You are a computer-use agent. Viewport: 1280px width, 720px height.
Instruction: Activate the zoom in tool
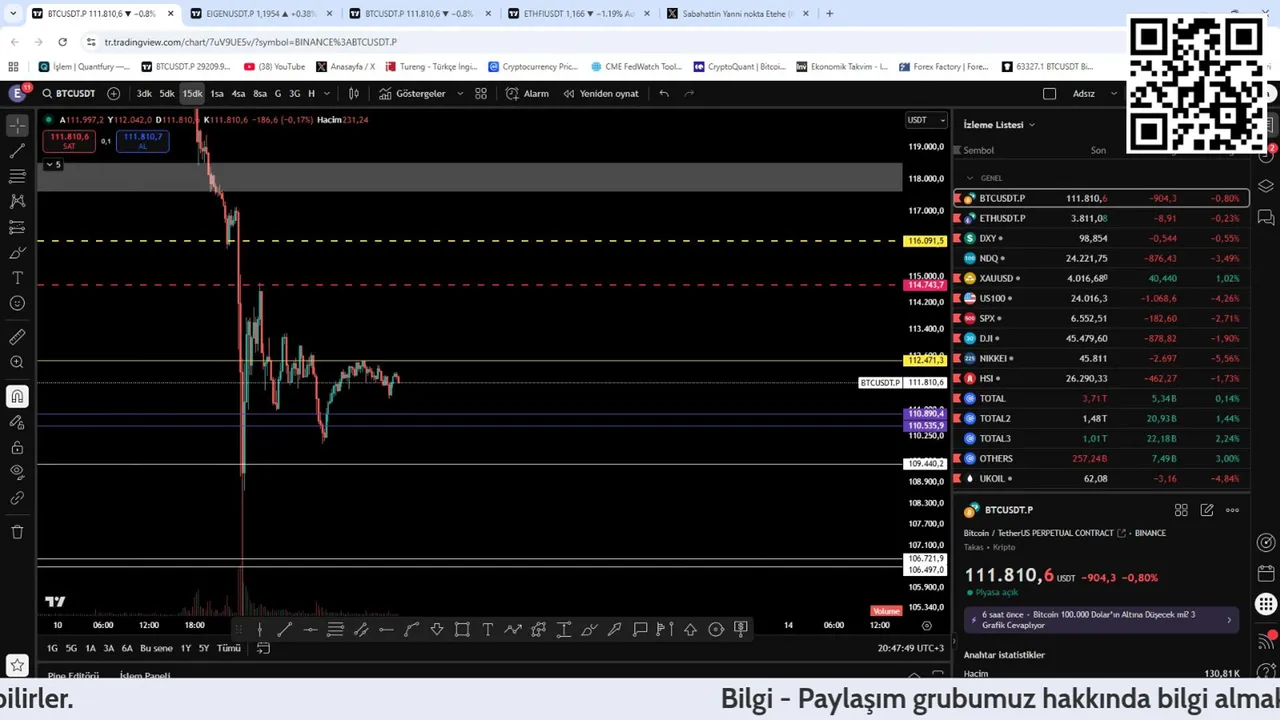click(x=17, y=362)
